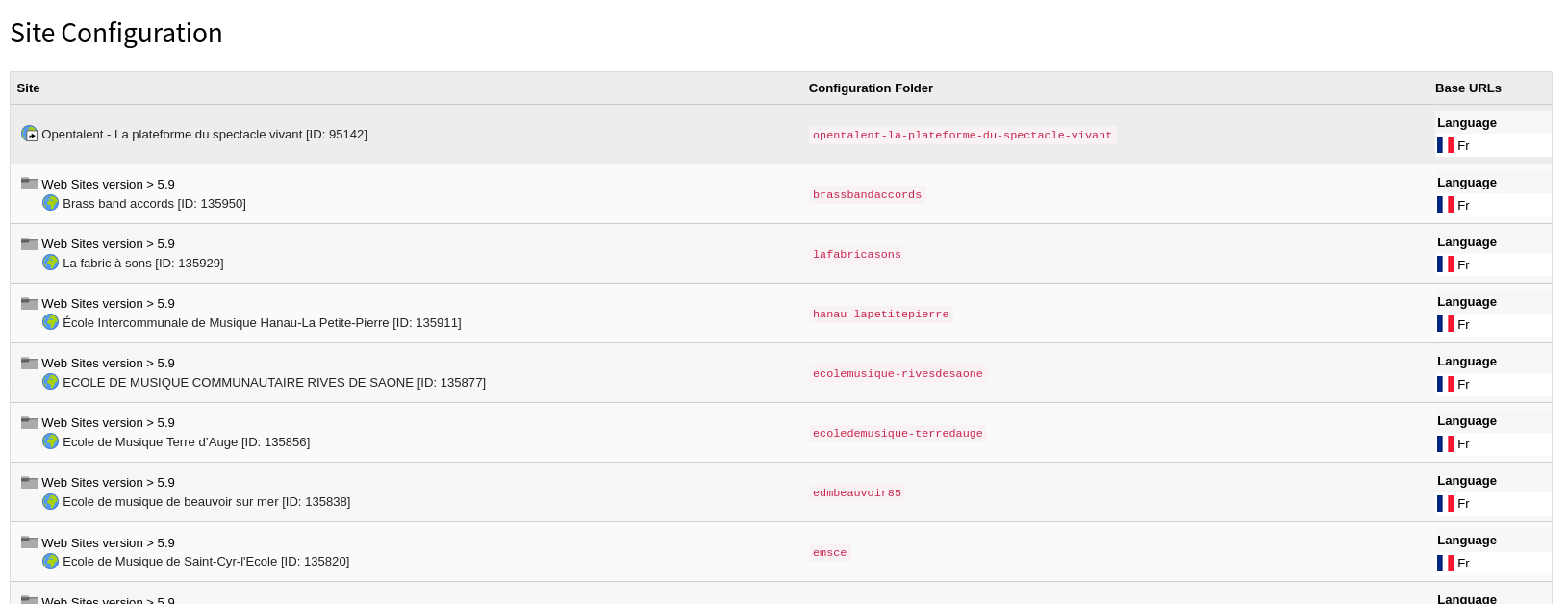The height and width of the screenshot is (604, 1568).
Task: Click the French flag in the emsce row
Action: [x=1445, y=563]
